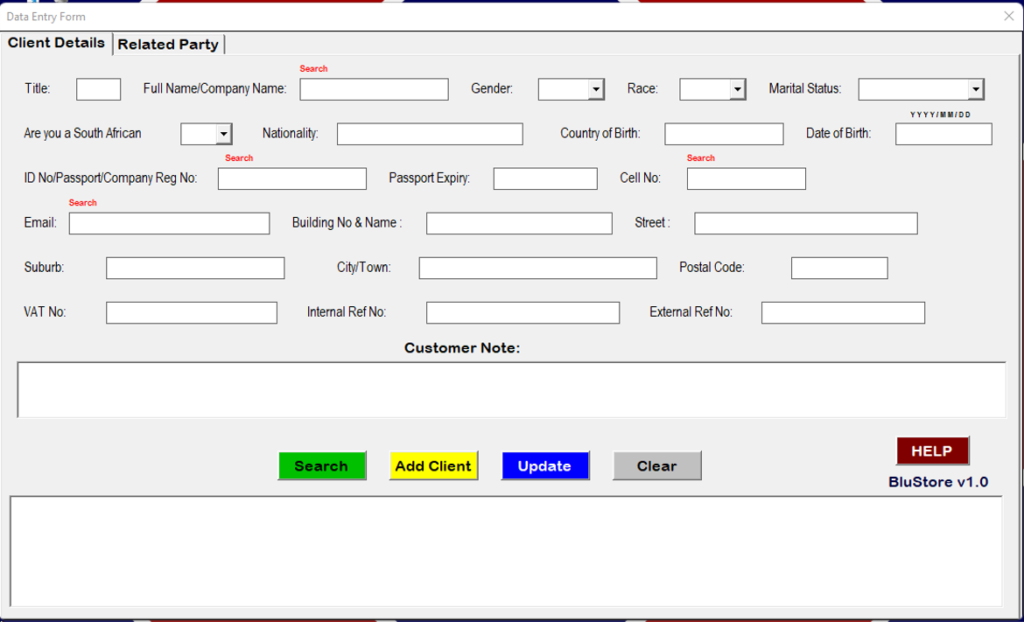
Task: Switch to the Related Party tab
Action: coord(168,44)
